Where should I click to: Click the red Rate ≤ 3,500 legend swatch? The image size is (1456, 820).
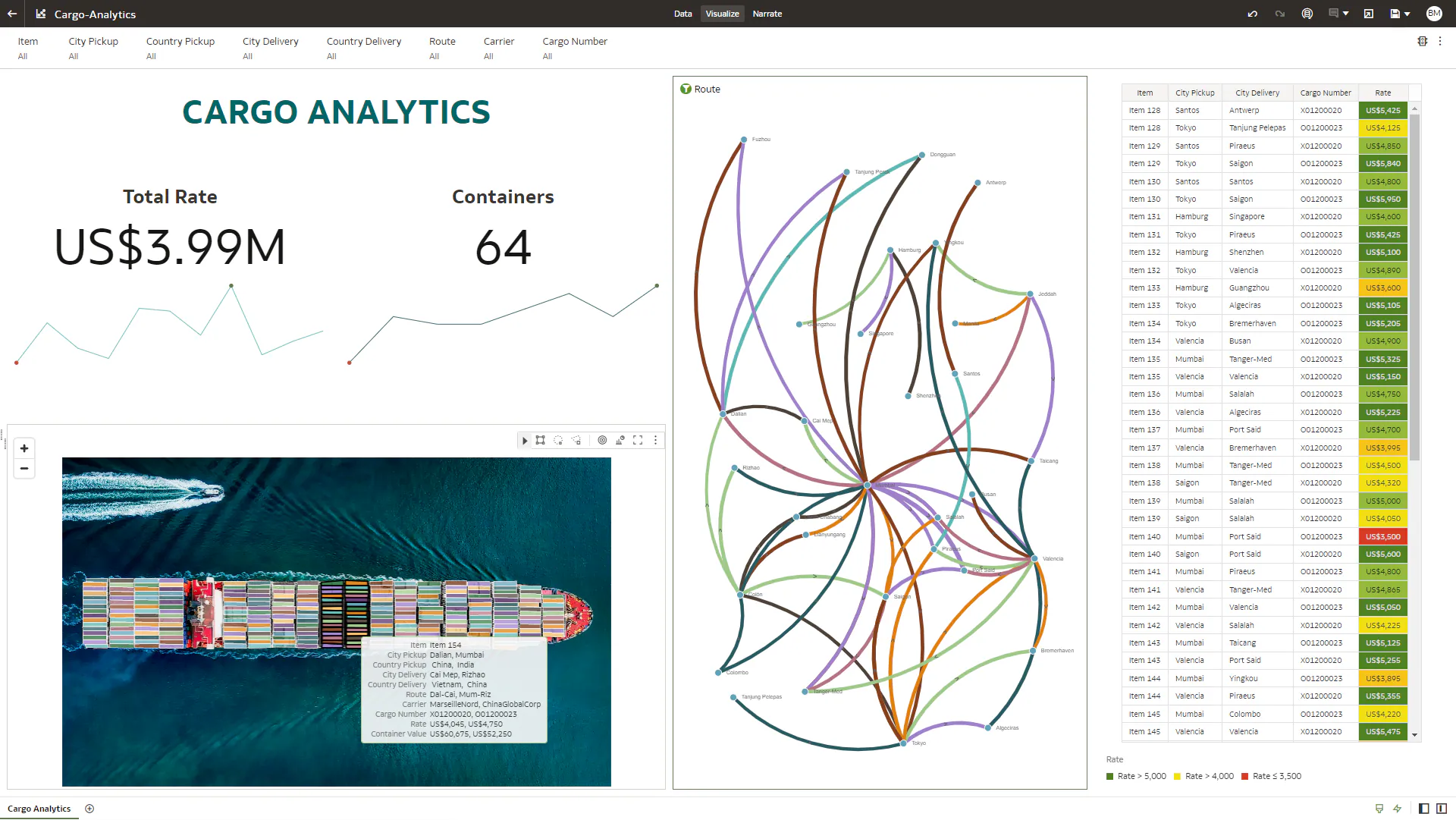1244,777
